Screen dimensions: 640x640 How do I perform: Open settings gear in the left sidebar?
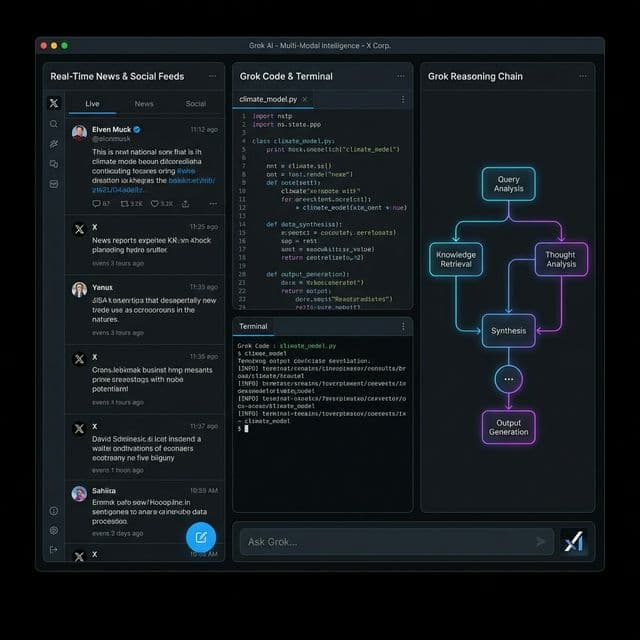[x=54, y=530]
